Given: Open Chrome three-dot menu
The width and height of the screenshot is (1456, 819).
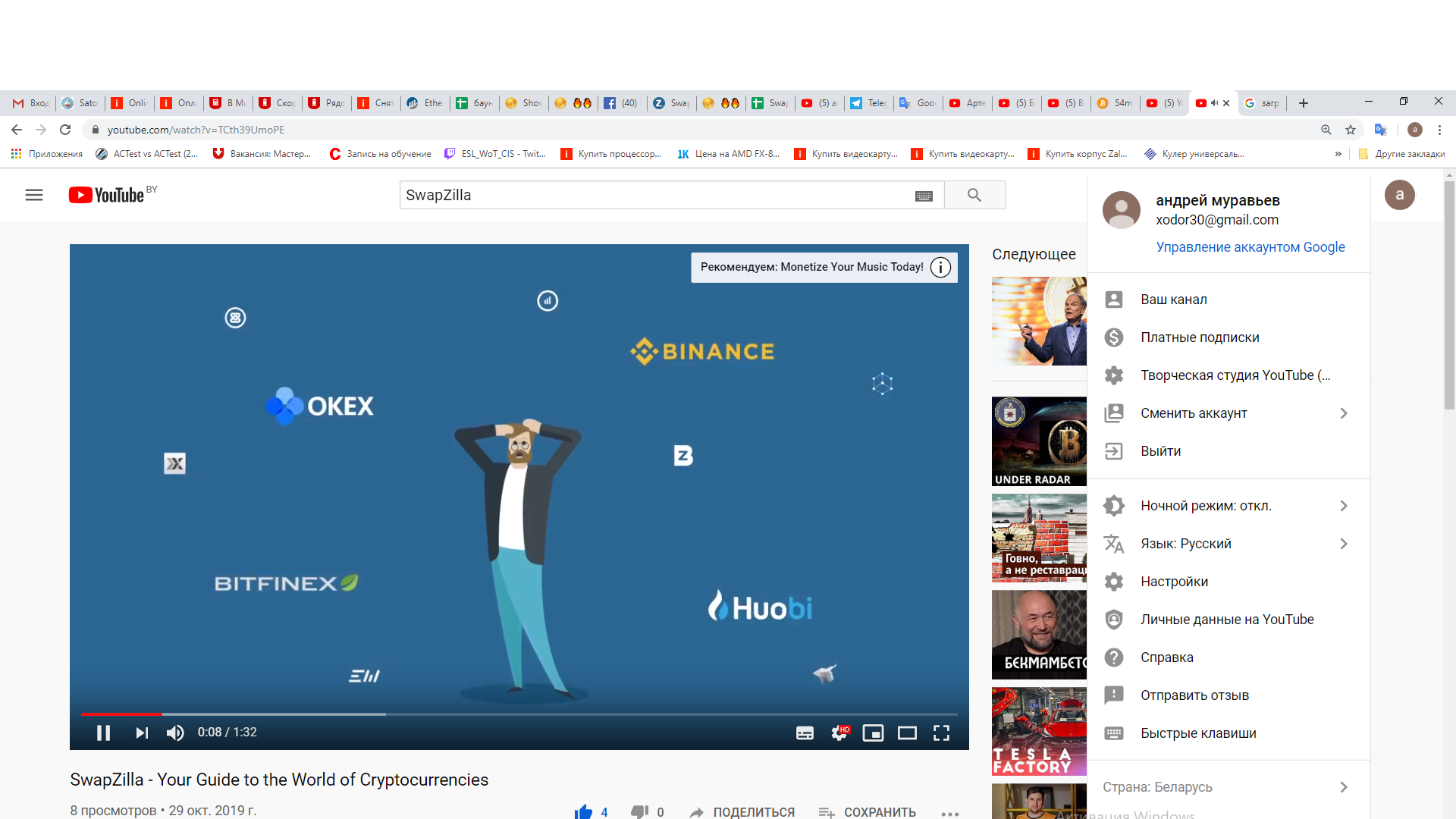Looking at the screenshot, I should [x=1439, y=130].
